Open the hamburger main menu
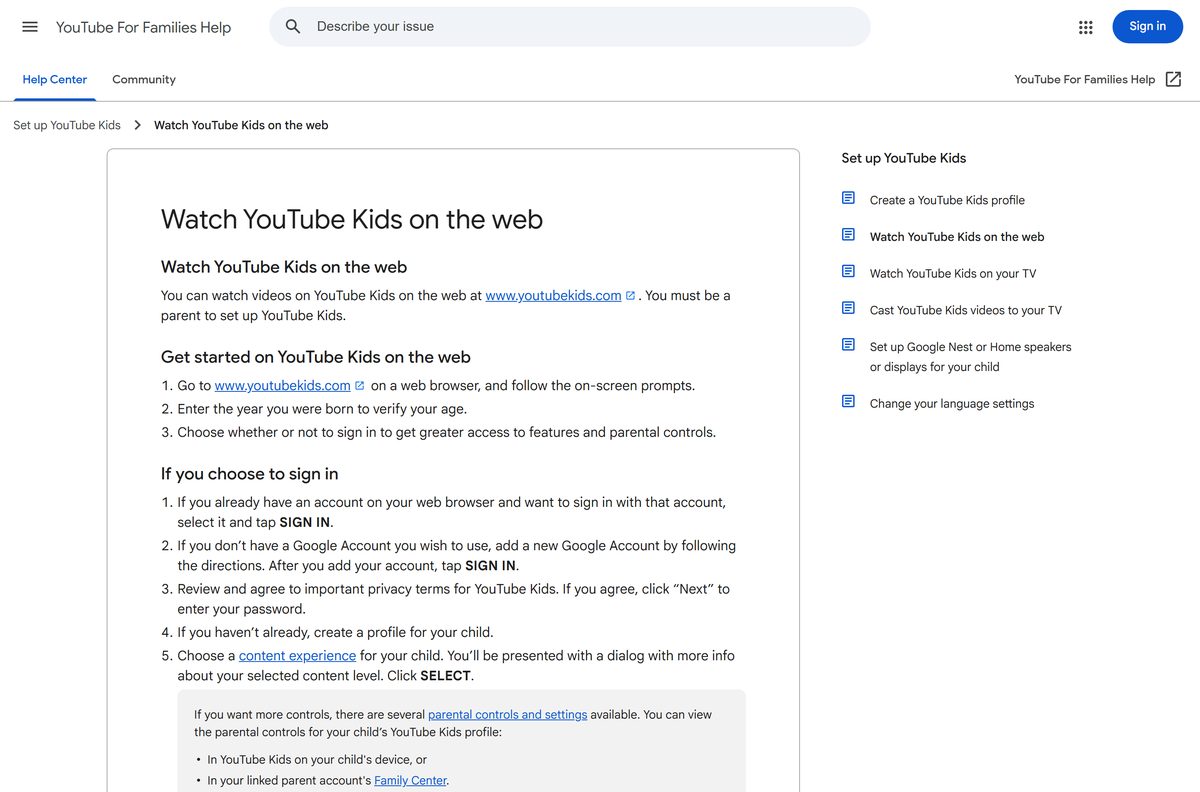The width and height of the screenshot is (1200, 792). [30, 27]
